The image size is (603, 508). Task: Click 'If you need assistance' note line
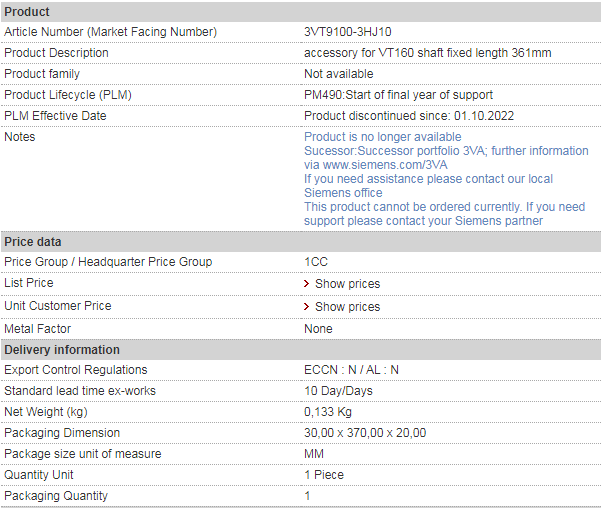(428, 179)
